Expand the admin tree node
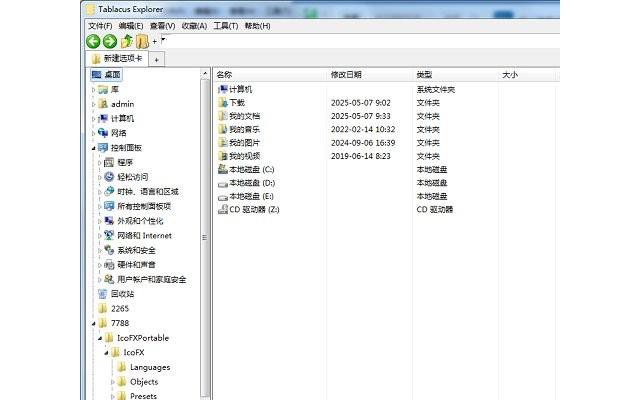Viewport: 640px width, 400px height. [x=93, y=104]
